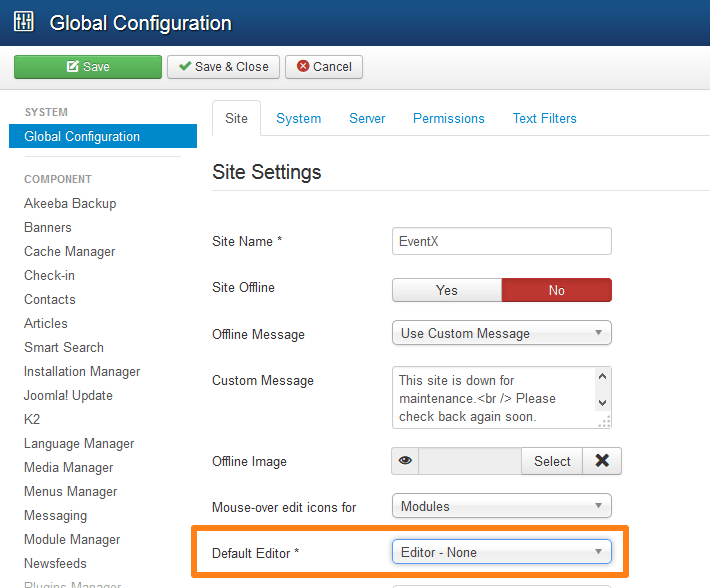
Task: Open Joomla! Update component link
Action: pos(68,395)
